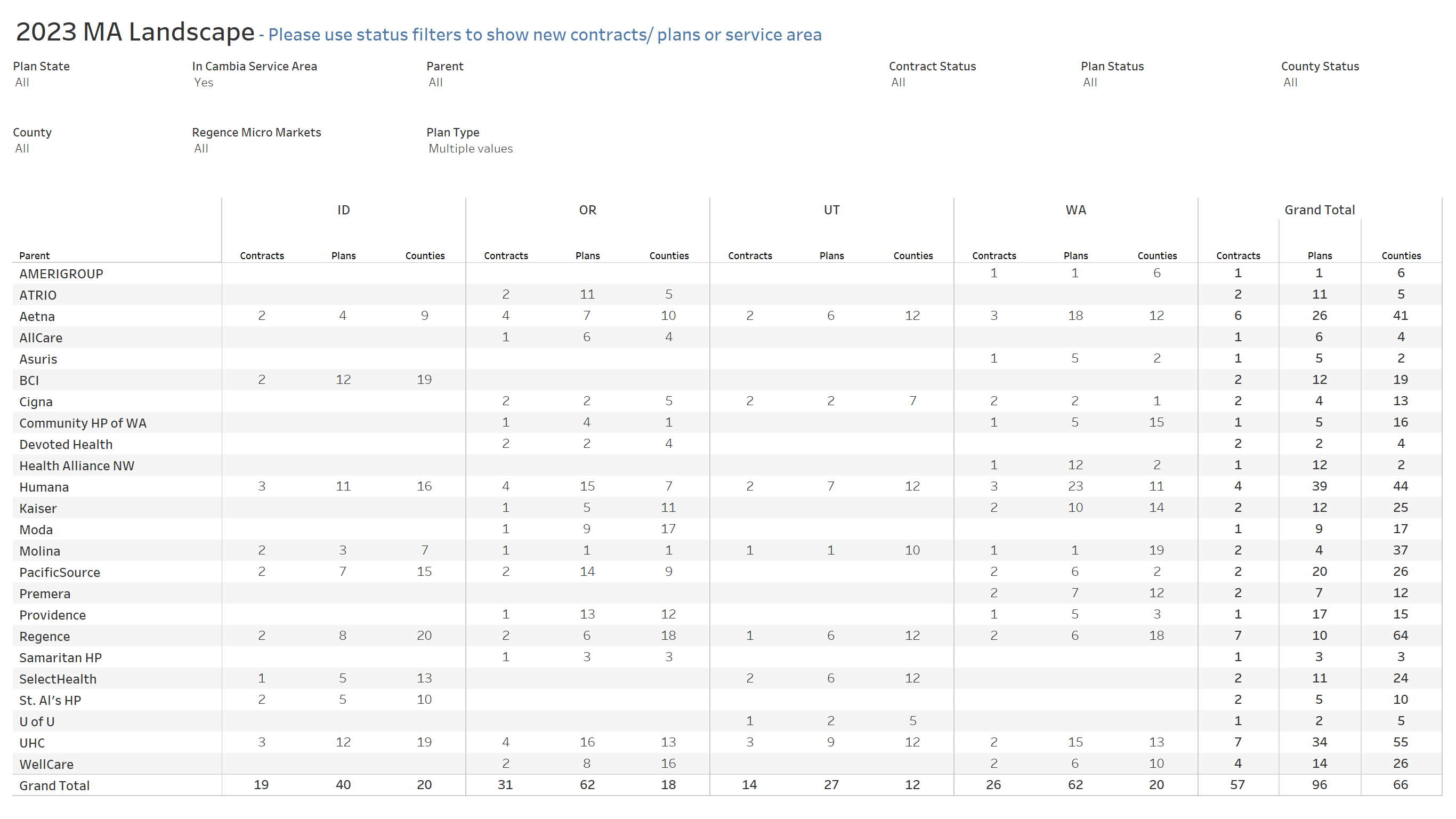Open the Contract Status filter dropdown
The height and width of the screenshot is (819, 1456).
(898, 83)
